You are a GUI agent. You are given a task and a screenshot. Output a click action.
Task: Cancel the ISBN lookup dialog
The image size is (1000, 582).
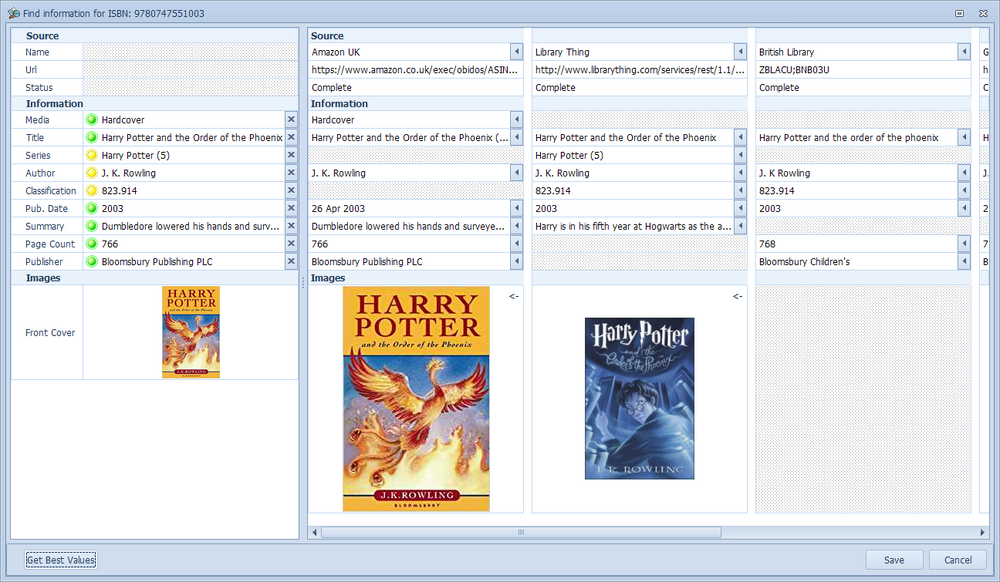click(x=958, y=560)
